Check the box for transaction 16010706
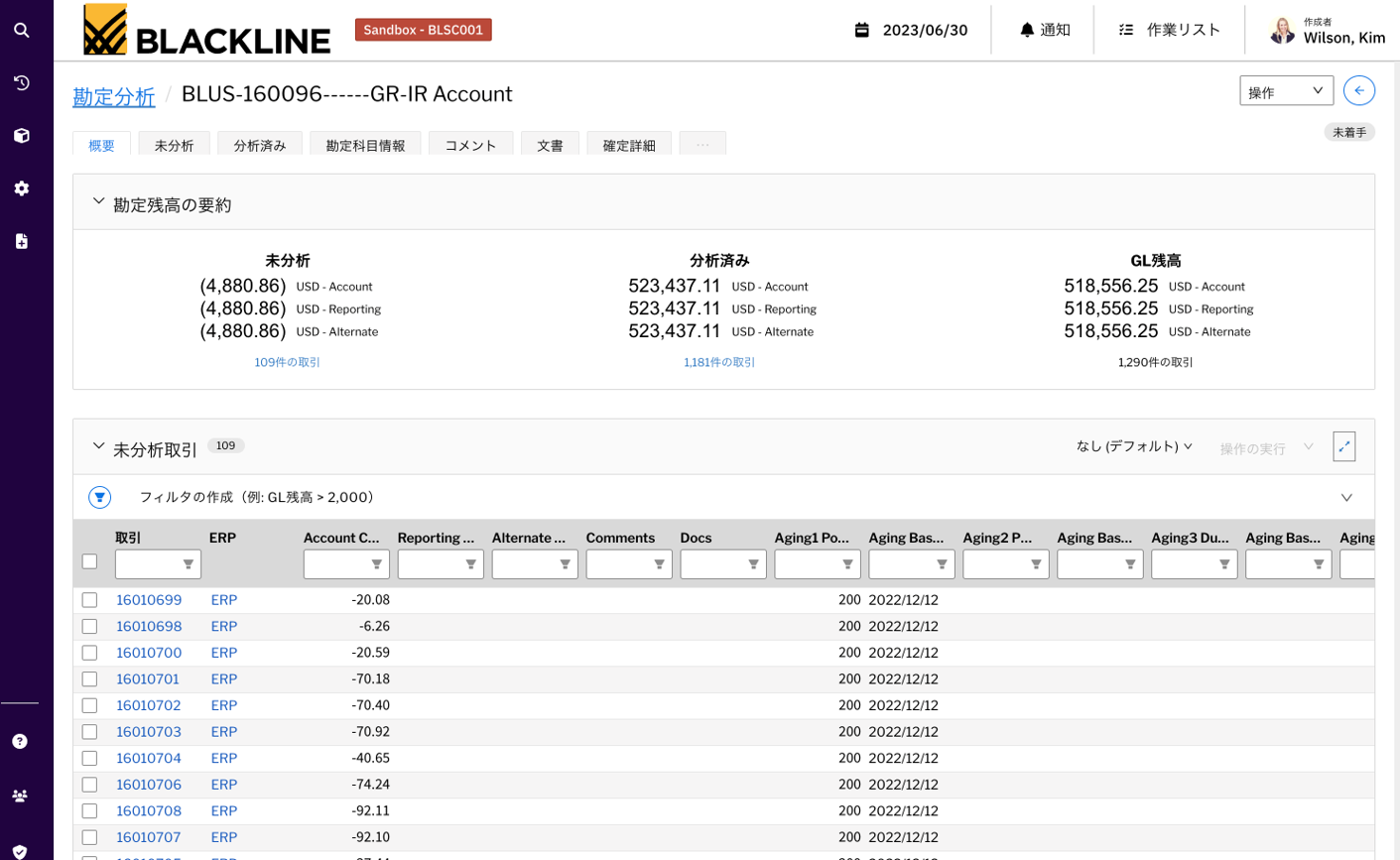 [89, 785]
